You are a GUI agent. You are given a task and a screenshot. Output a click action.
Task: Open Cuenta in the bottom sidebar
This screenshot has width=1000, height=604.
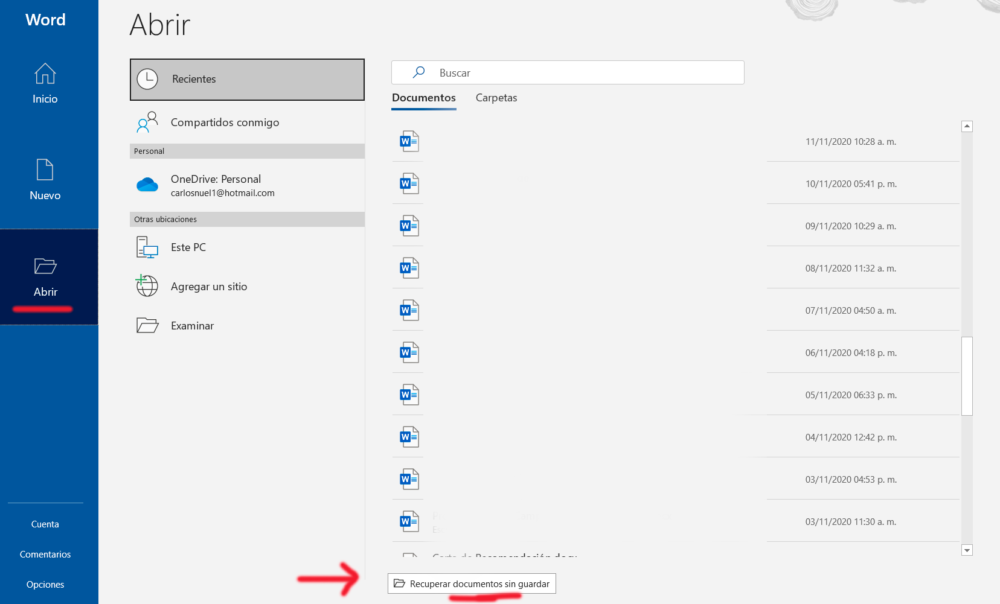[x=45, y=524]
